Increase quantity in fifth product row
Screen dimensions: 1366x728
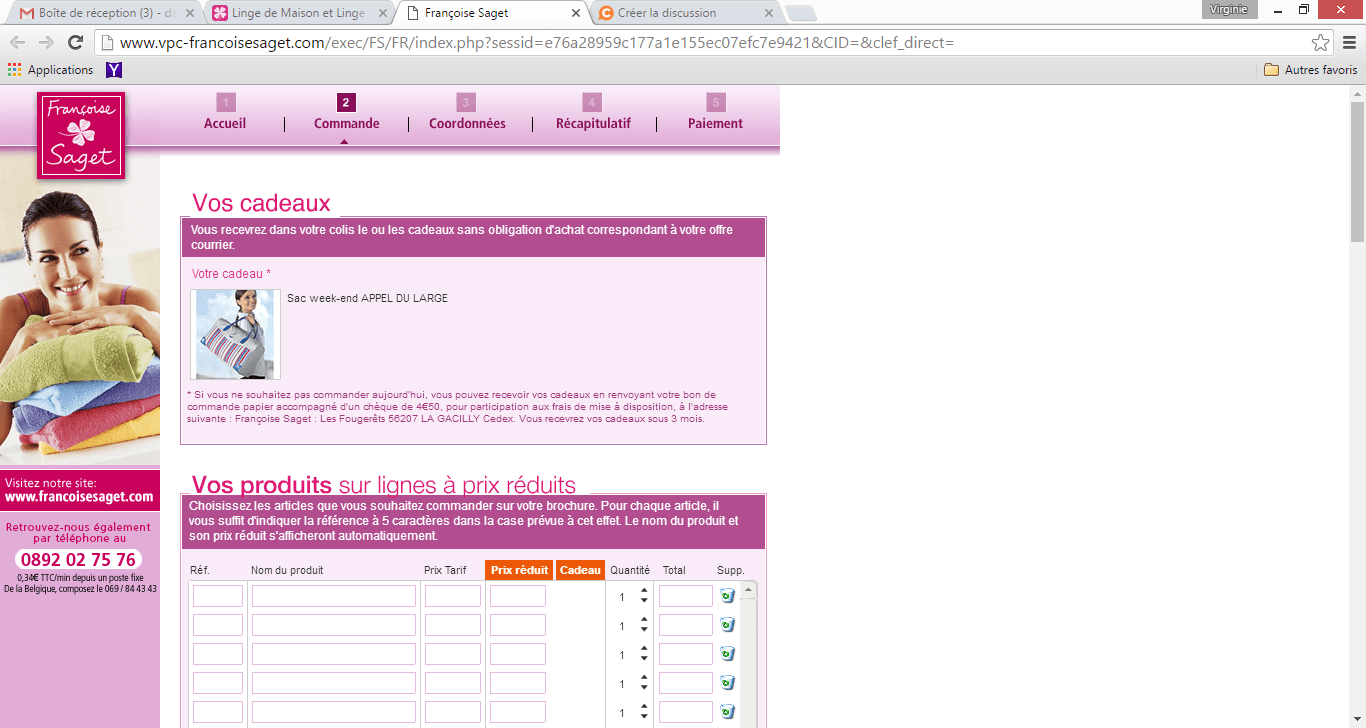[x=644, y=706]
